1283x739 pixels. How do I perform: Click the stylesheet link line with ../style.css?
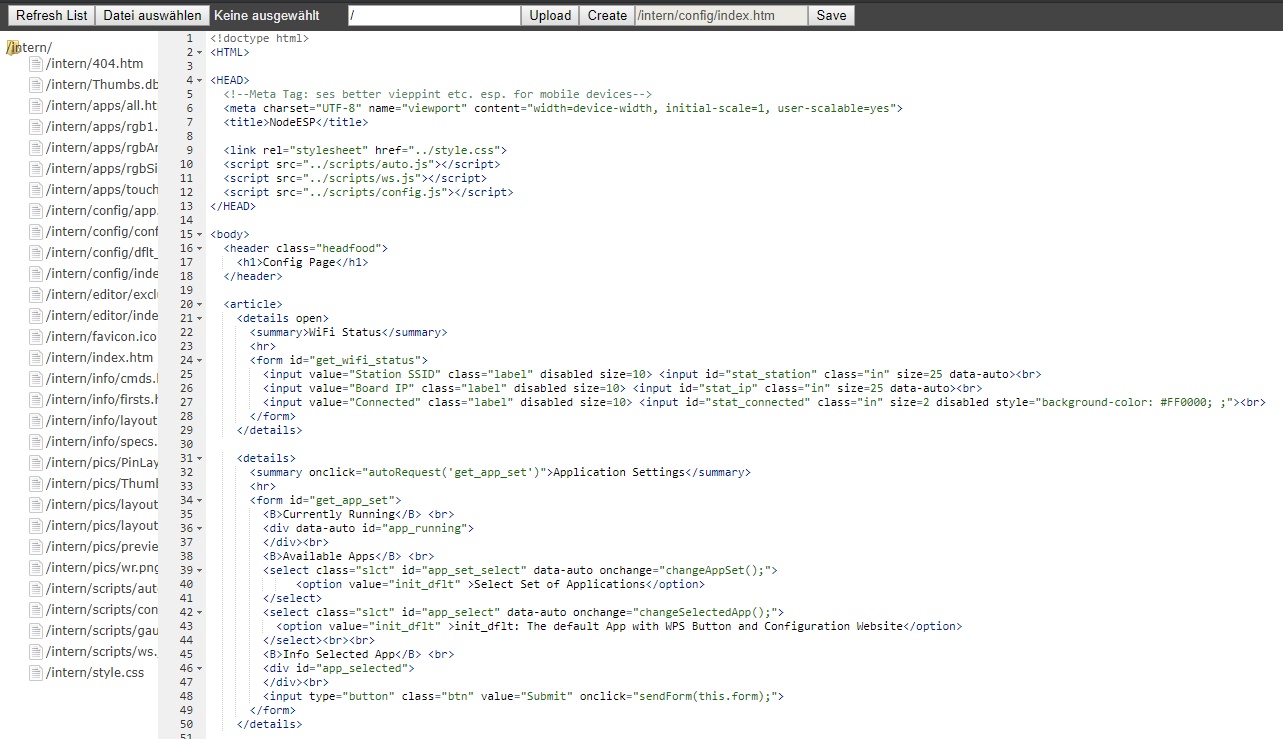pos(365,150)
